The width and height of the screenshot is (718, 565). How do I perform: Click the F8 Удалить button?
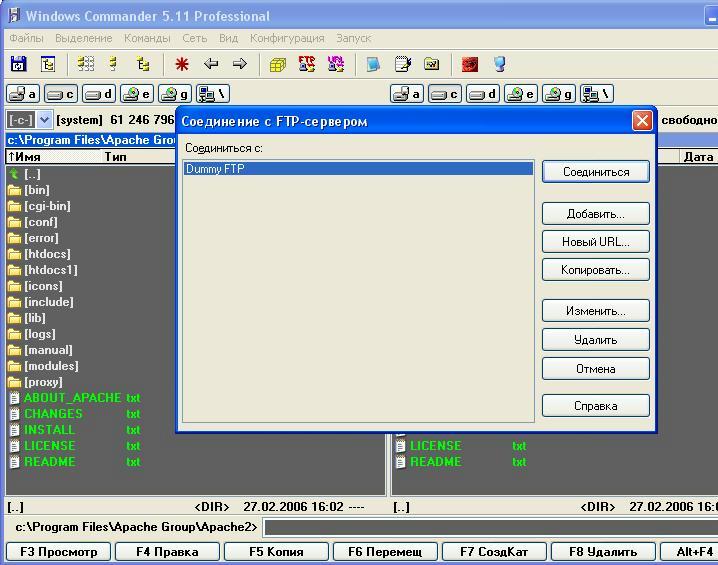(603, 552)
